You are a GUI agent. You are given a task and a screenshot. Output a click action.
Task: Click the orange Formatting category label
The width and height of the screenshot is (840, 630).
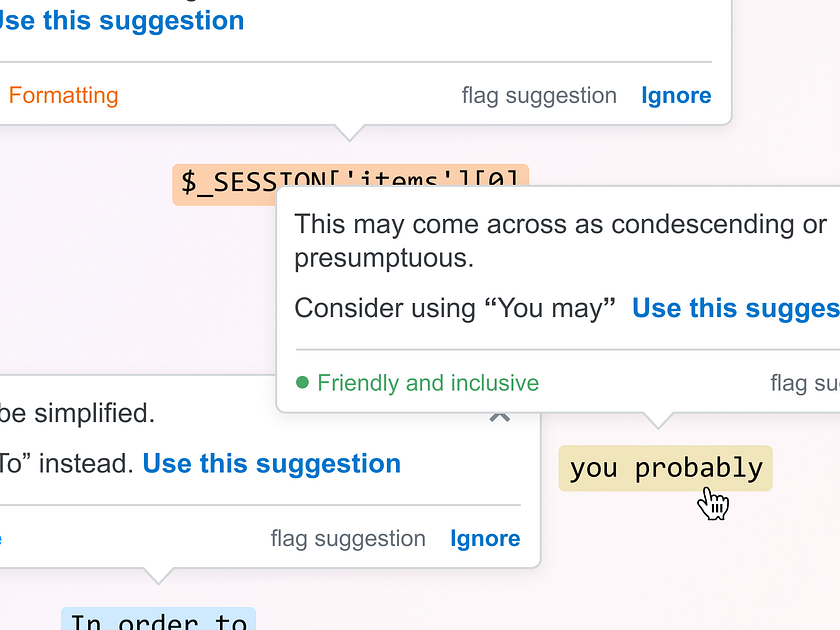click(x=63, y=96)
